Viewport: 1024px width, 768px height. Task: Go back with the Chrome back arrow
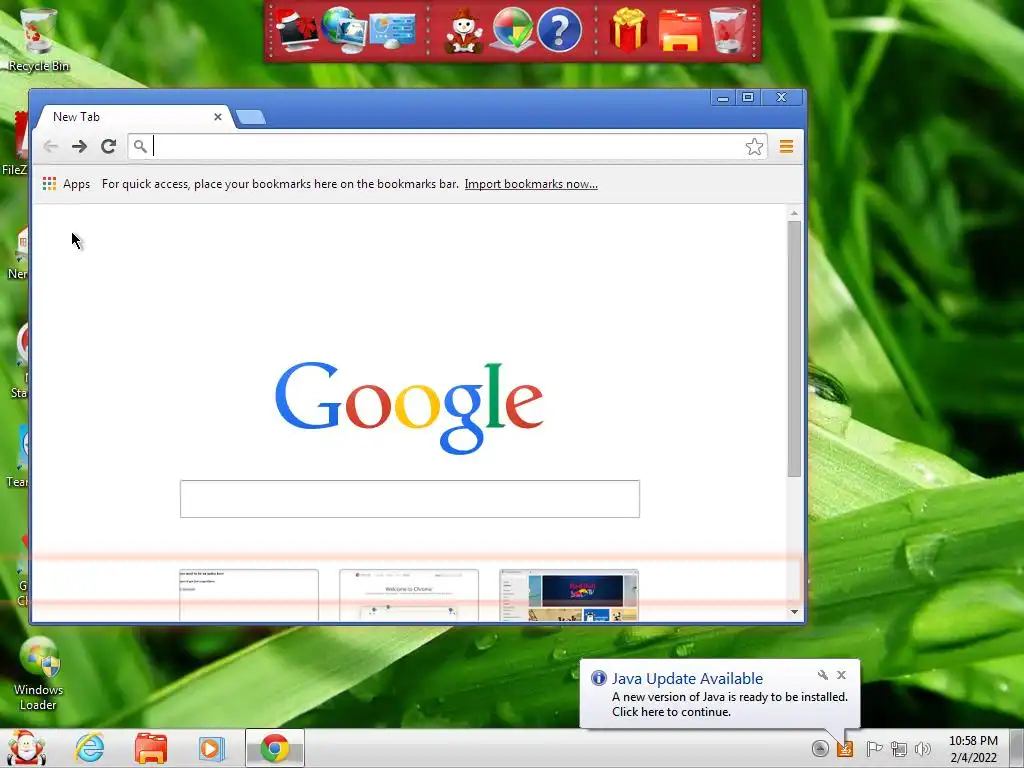pyautogui.click(x=50, y=146)
